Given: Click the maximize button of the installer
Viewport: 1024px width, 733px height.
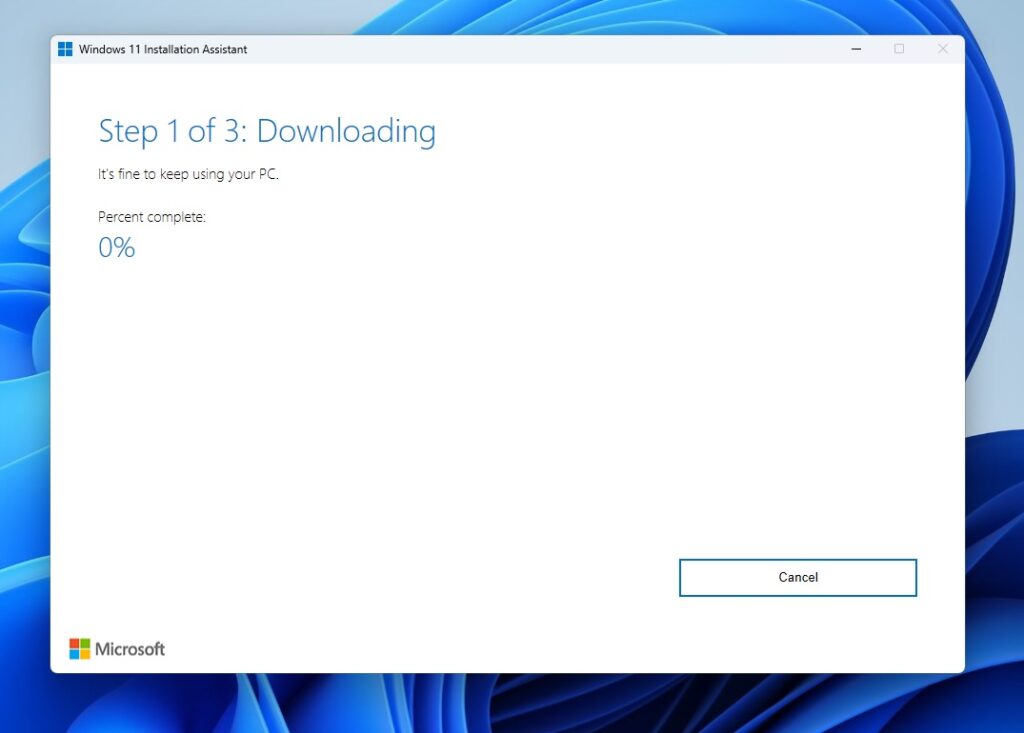Looking at the screenshot, I should (x=899, y=48).
